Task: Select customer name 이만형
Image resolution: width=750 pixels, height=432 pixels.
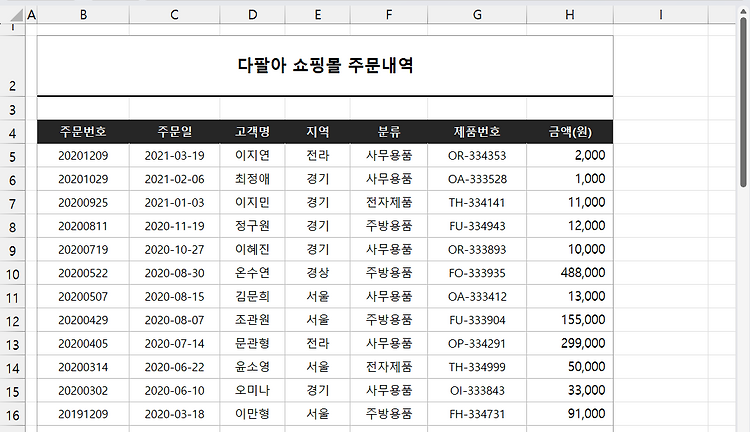Action: pos(253,414)
